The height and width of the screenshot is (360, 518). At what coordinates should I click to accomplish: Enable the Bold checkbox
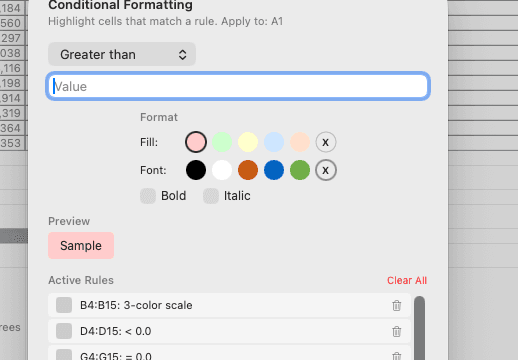click(148, 196)
